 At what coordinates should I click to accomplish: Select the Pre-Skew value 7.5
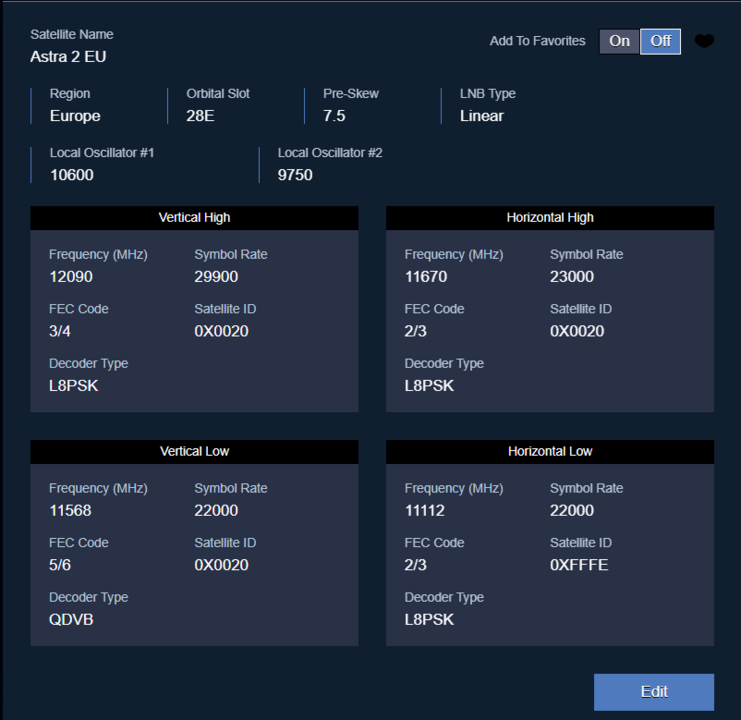pos(334,116)
